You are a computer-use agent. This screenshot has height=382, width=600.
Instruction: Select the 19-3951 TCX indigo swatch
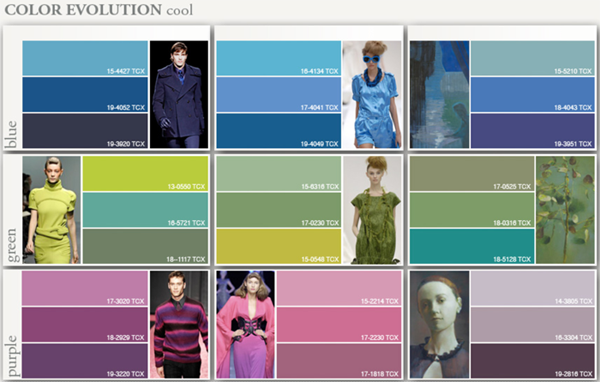tap(533, 131)
